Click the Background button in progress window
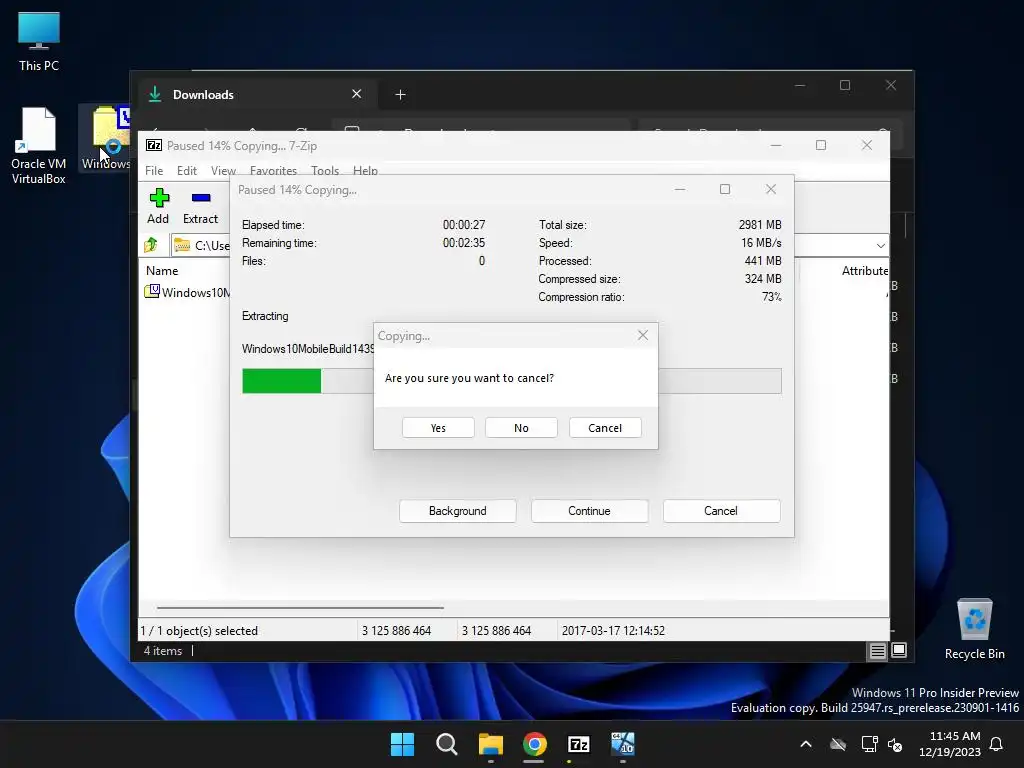Screen dimensions: 1024x768 [x=457, y=511]
